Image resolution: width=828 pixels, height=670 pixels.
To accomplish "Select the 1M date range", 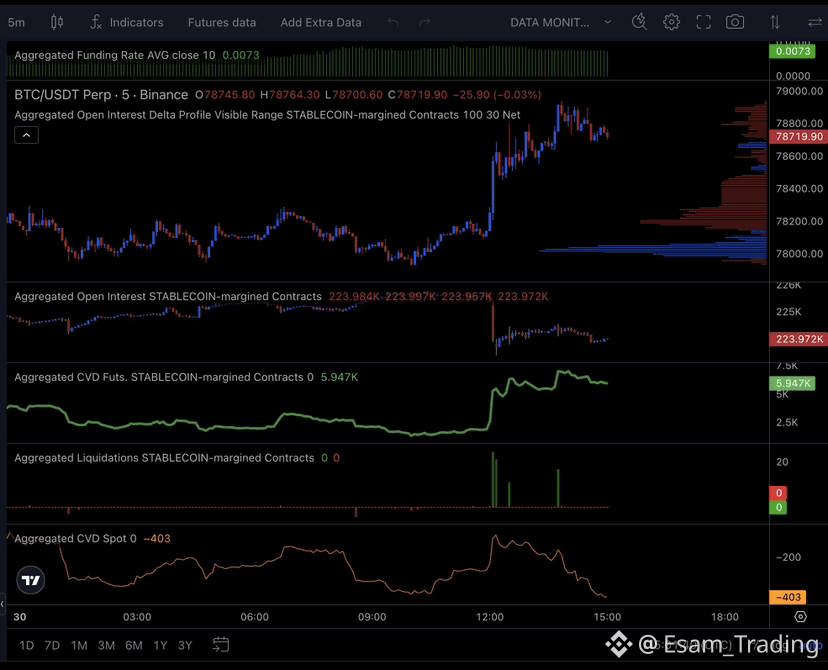I will coord(79,645).
